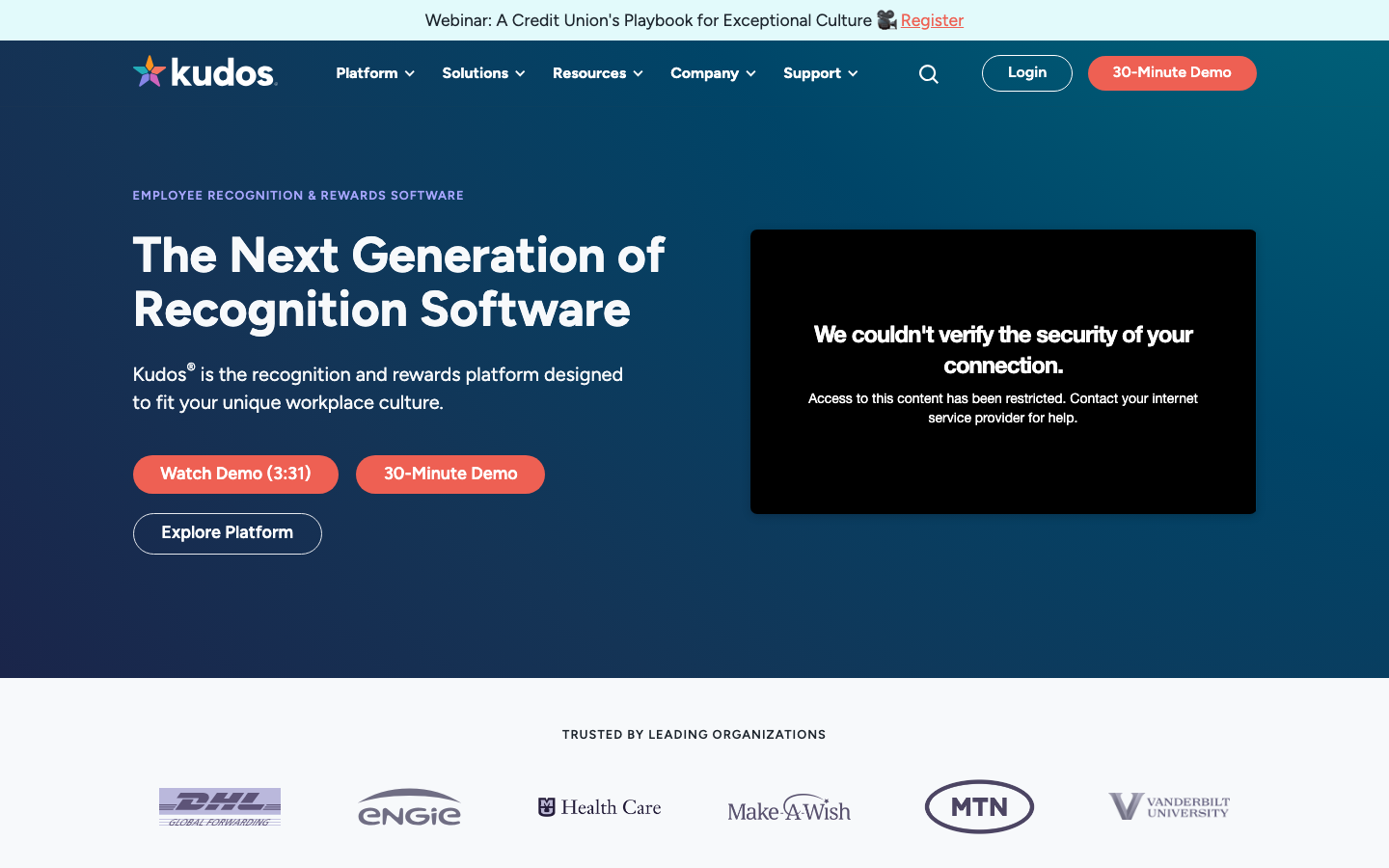Open the Support menu label
Viewport: 1389px width, 868px height.
(x=812, y=73)
